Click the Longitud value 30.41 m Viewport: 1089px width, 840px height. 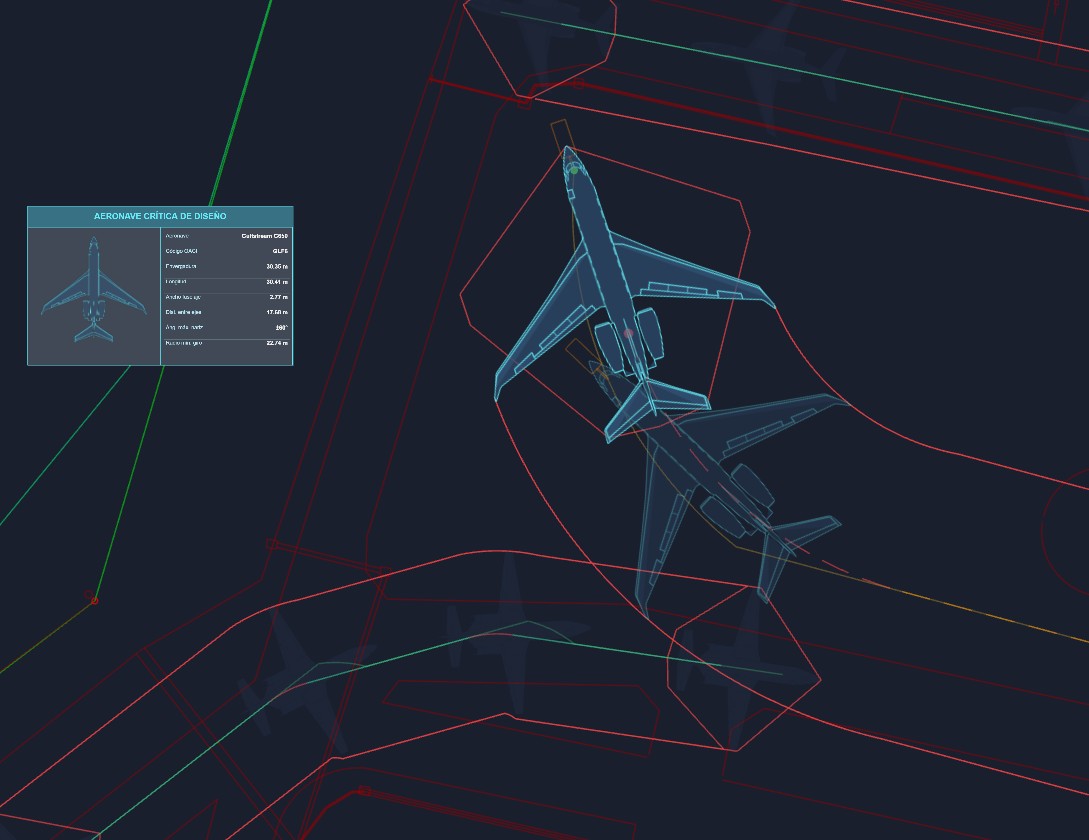pyautogui.click(x=276, y=282)
